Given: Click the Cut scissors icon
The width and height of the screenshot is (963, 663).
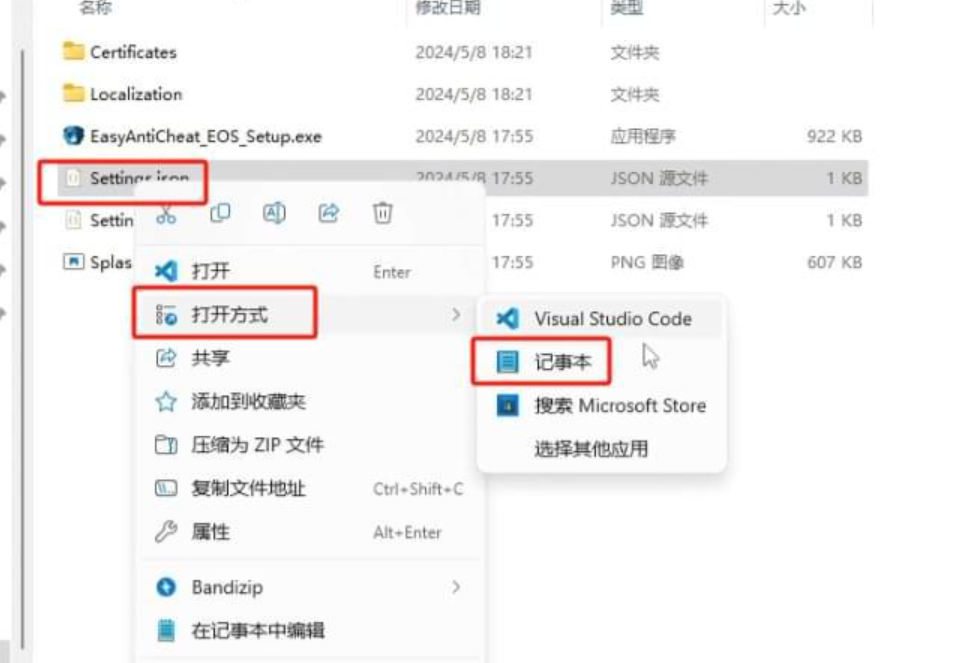Looking at the screenshot, I should (166, 215).
